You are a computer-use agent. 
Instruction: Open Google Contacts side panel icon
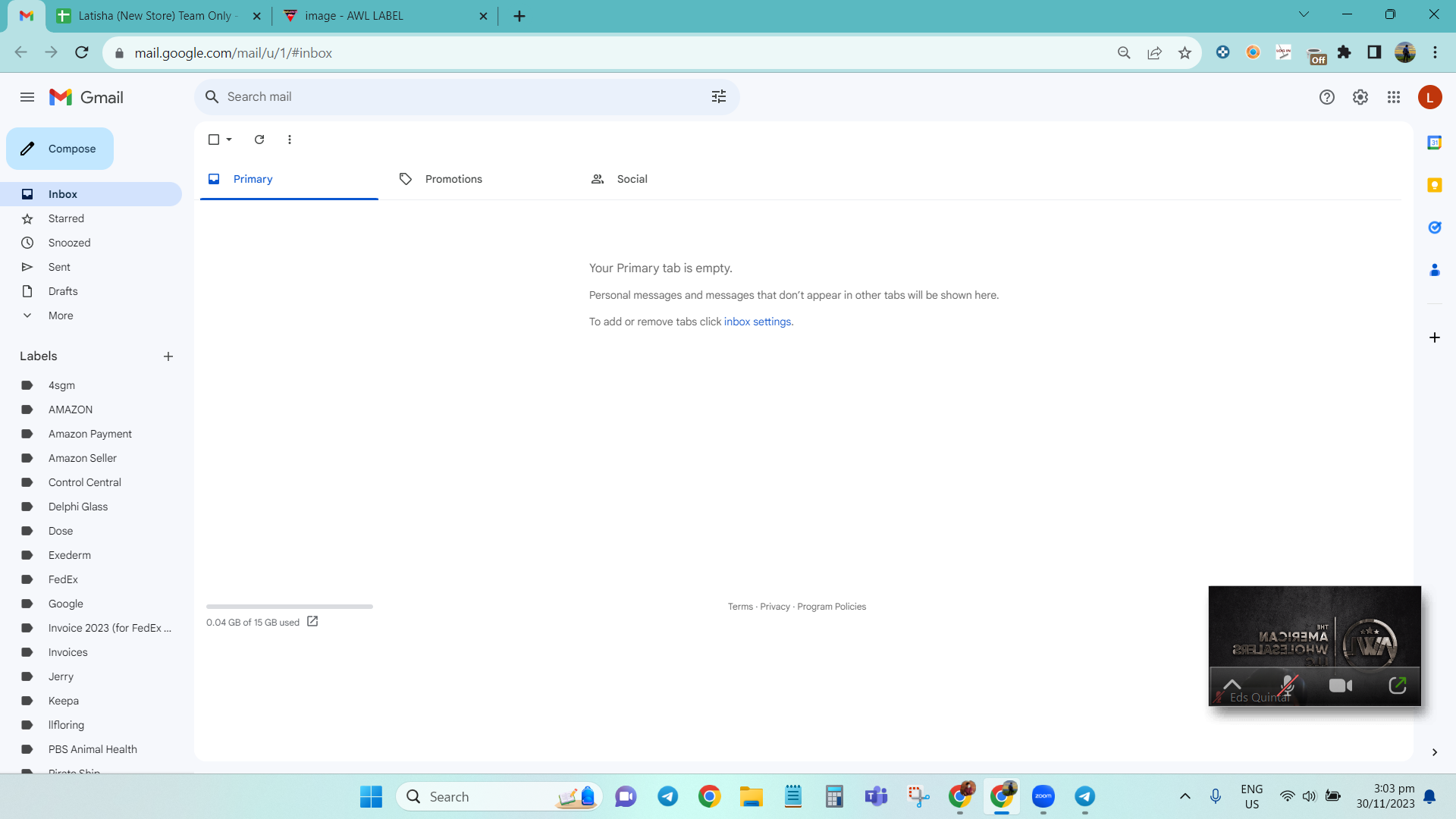(1434, 270)
